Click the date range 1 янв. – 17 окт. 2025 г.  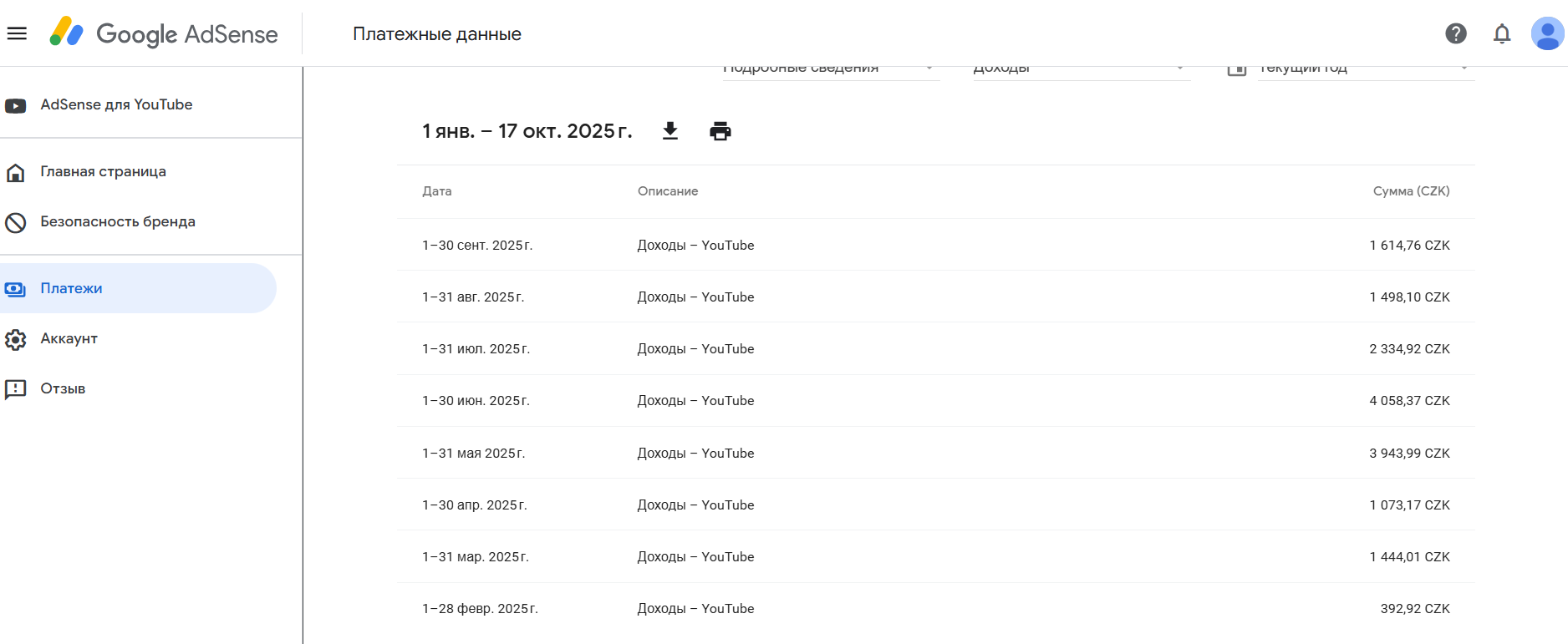tap(527, 131)
